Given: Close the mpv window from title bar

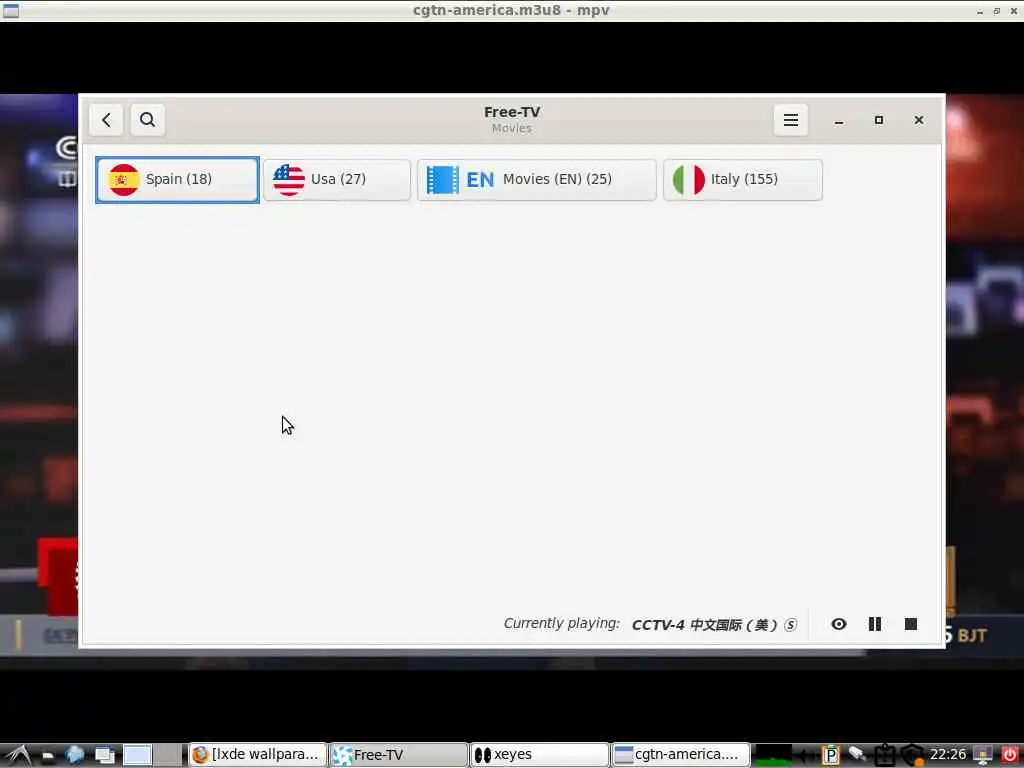Looking at the screenshot, I should point(1014,11).
